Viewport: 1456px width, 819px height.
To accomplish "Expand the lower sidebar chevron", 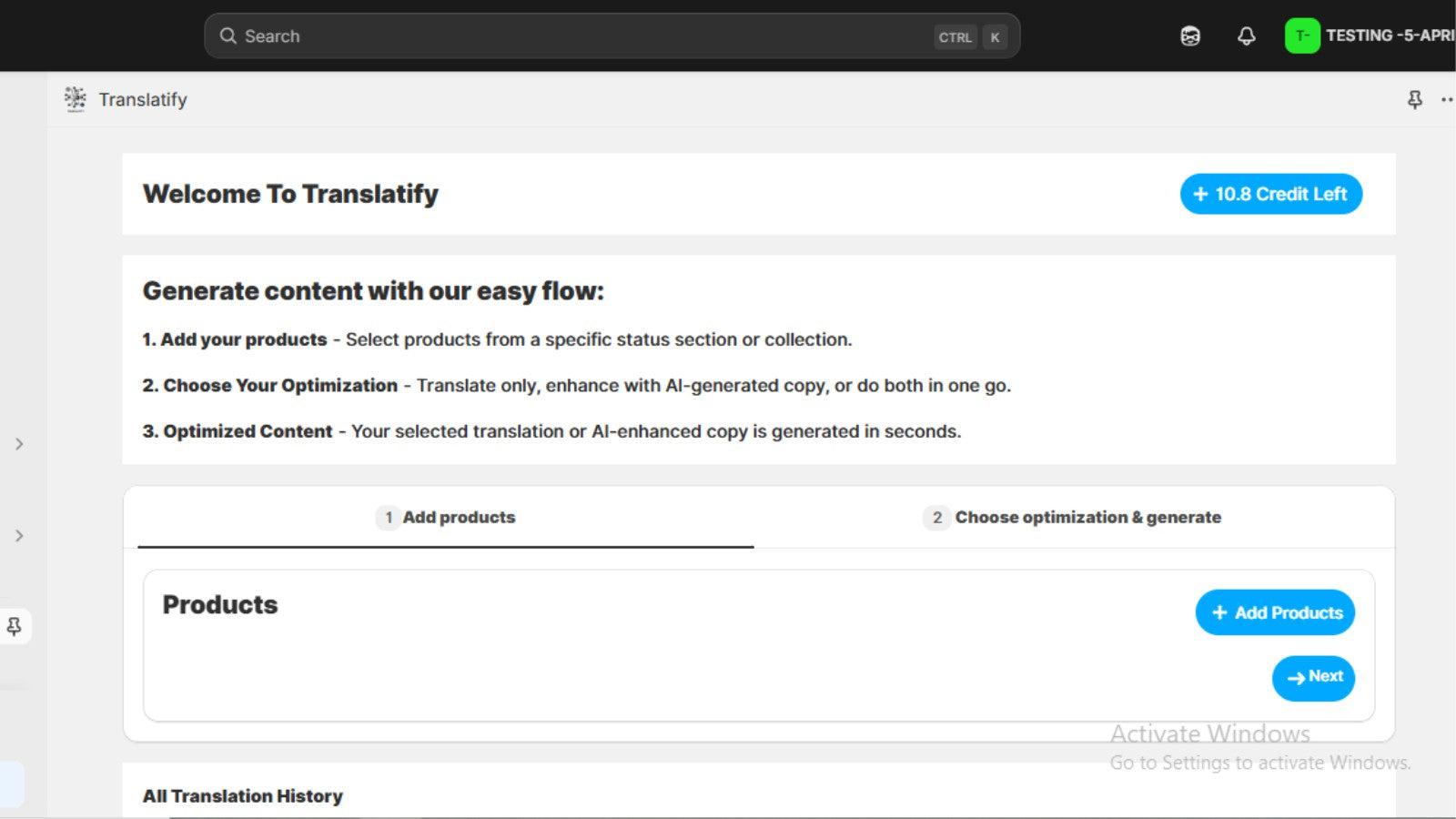I will (19, 535).
